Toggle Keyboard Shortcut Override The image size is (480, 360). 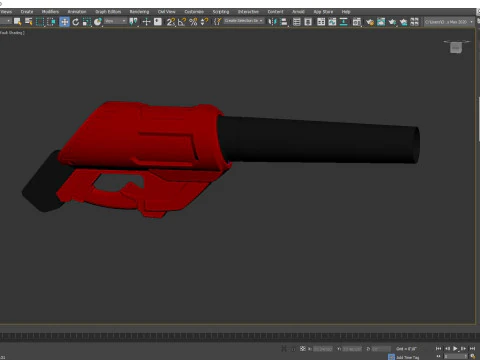tap(158, 22)
